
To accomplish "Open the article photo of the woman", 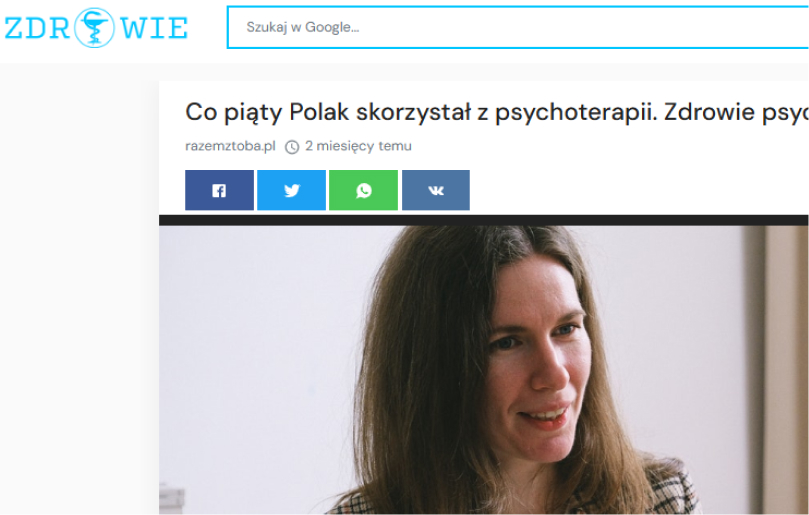I will (483, 369).
